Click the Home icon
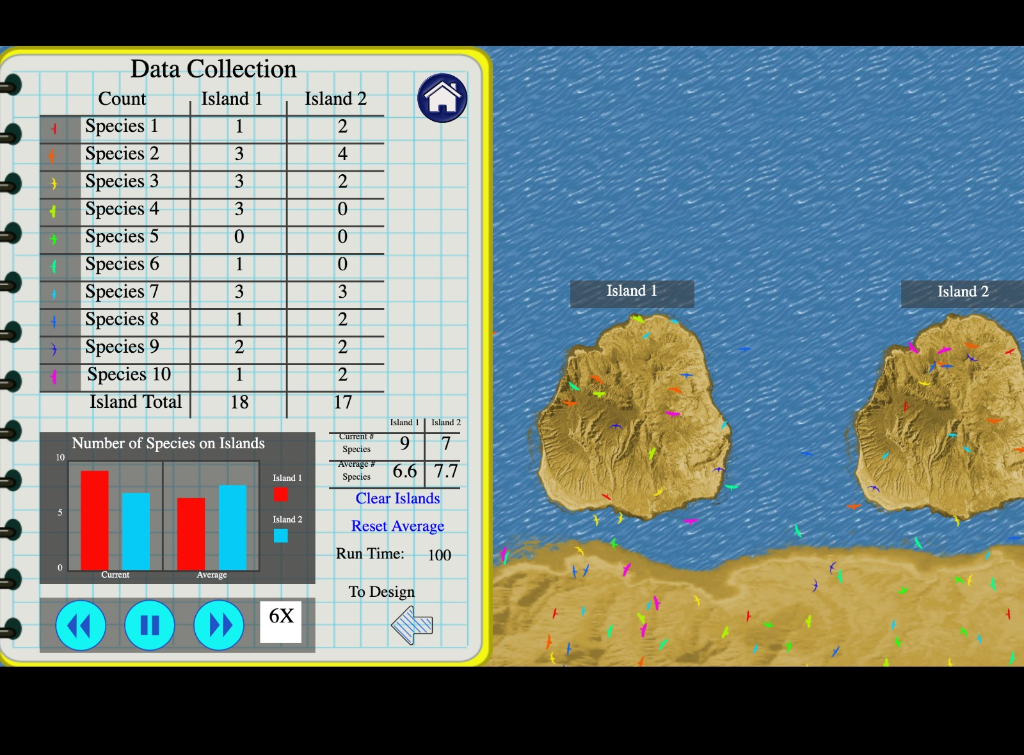This screenshot has width=1024, height=755. point(440,98)
